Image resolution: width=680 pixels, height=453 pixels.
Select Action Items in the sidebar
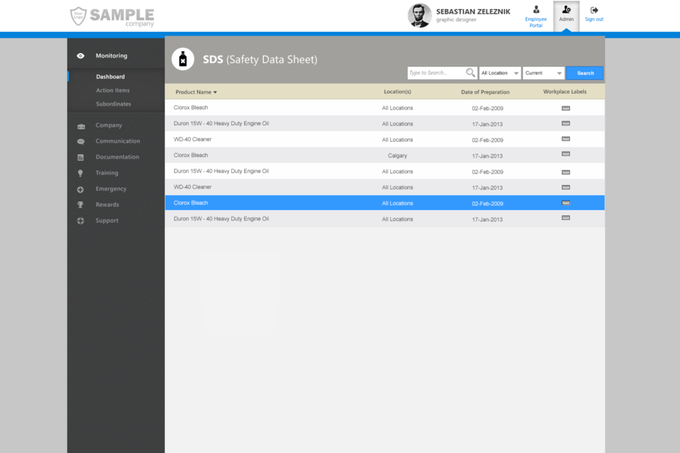(113, 90)
